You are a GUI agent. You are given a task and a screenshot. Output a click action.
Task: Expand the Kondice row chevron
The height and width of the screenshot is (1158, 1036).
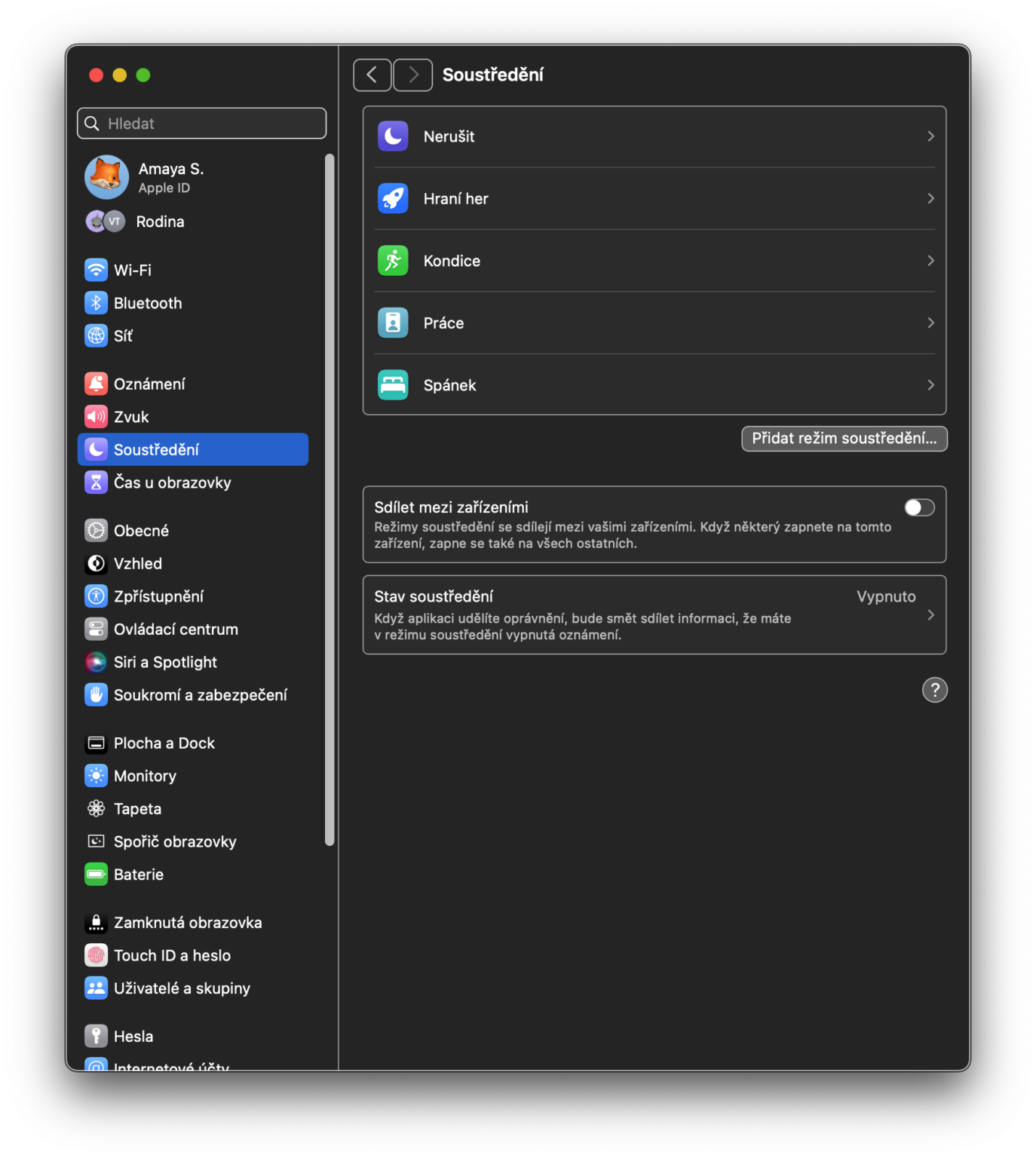930,261
